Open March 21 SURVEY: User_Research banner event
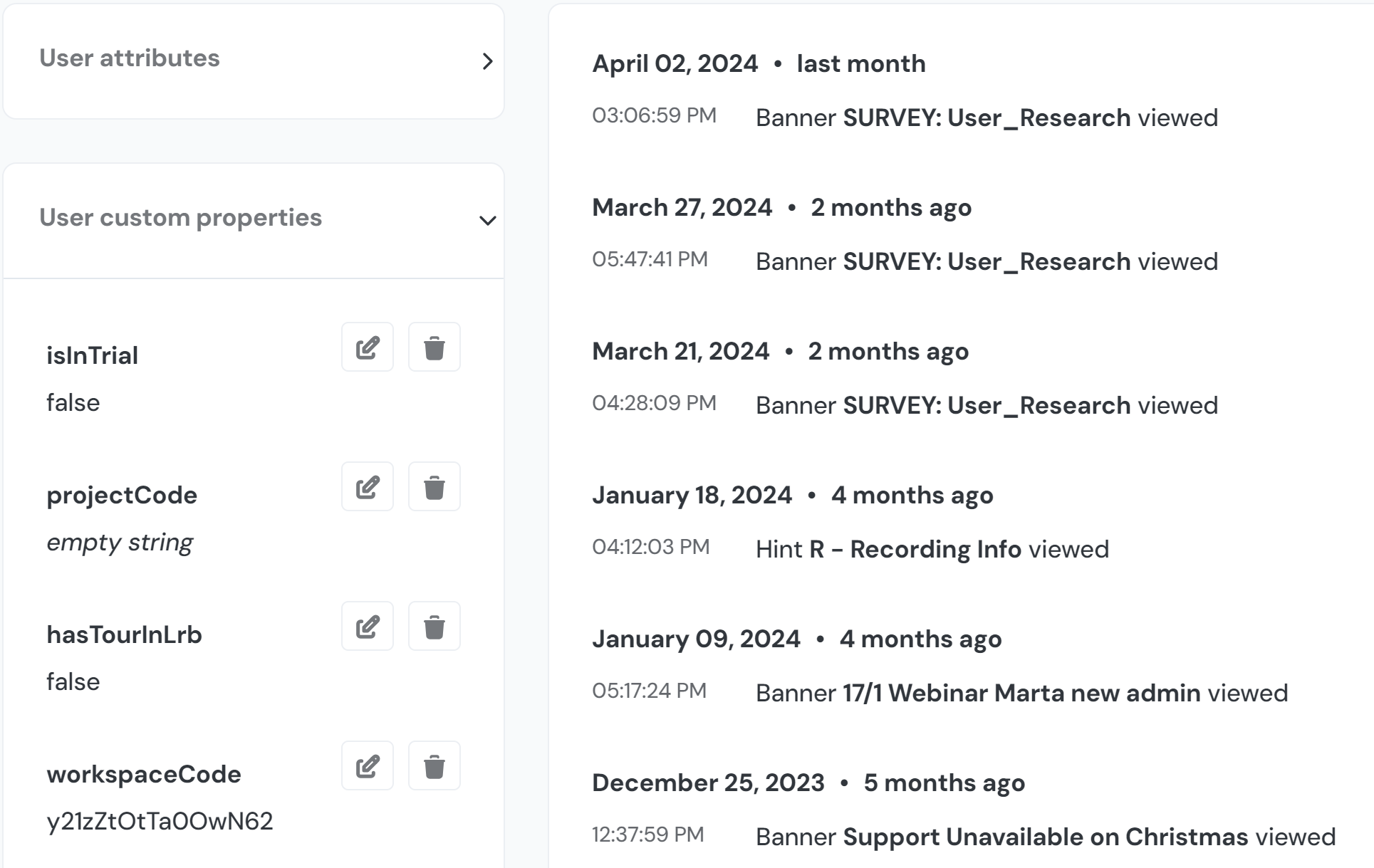The height and width of the screenshot is (868, 1374). coord(986,406)
